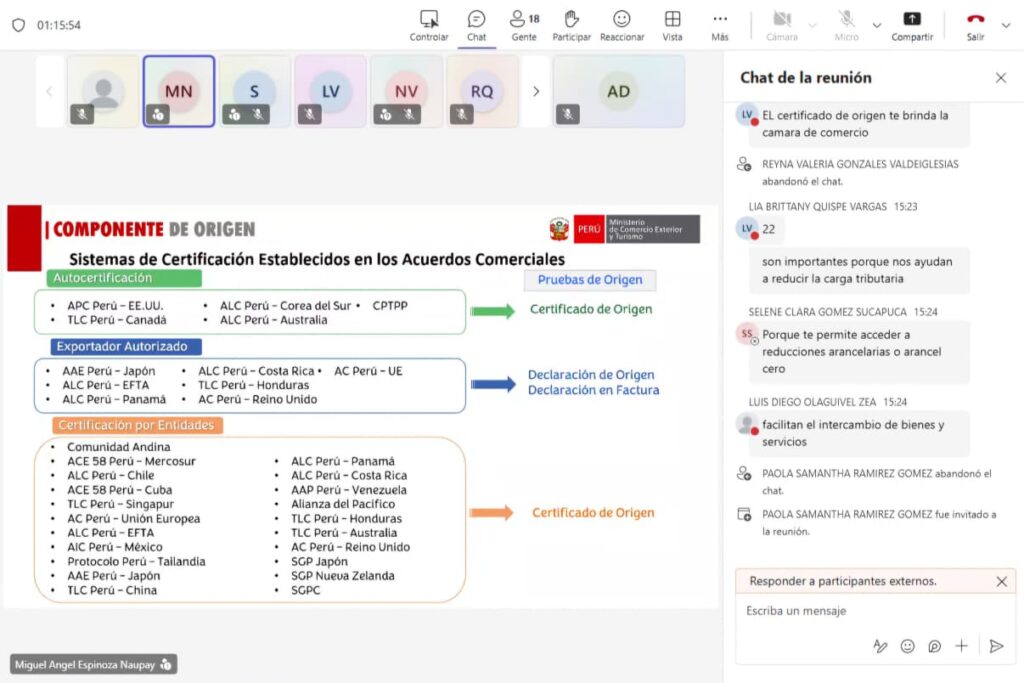Click the send message arrow icon
1024x683 pixels.
click(x=996, y=646)
